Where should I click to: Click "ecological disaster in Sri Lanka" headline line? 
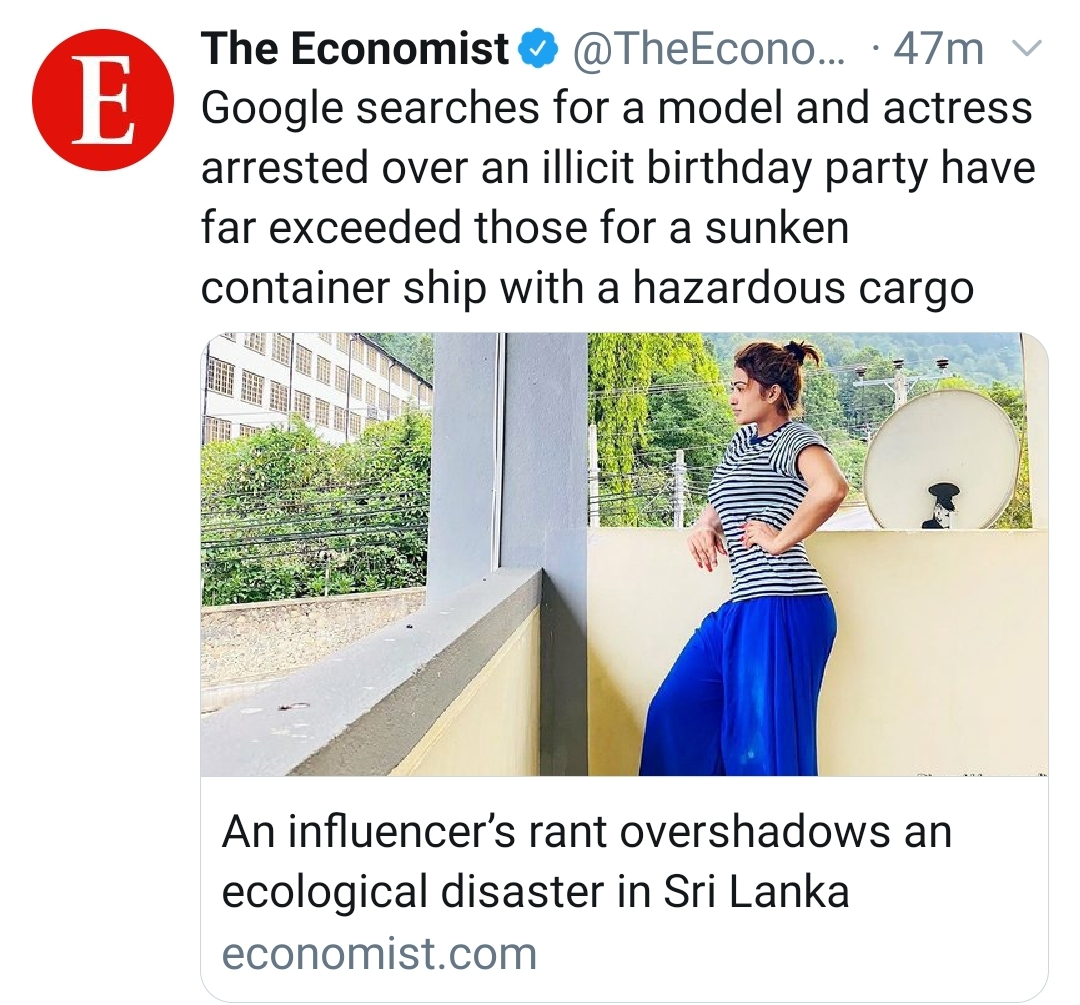click(x=535, y=892)
